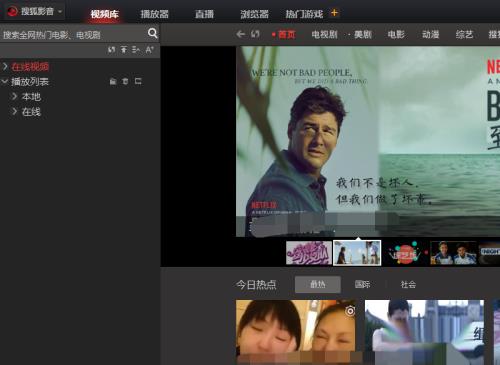This screenshot has width=500, height=365.
Task: Open the man-by-buildings news video thumbnail
Action: click(x=424, y=332)
